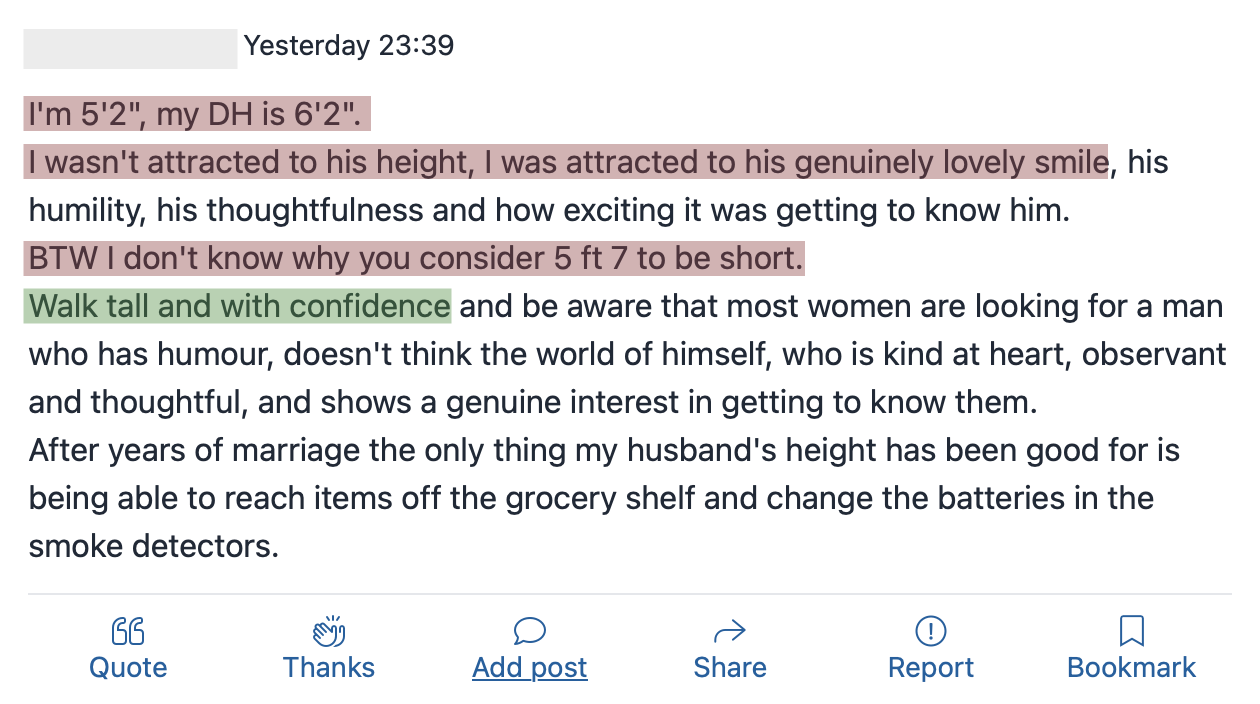Click the Report exclamation circle icon

coord(931,631)
